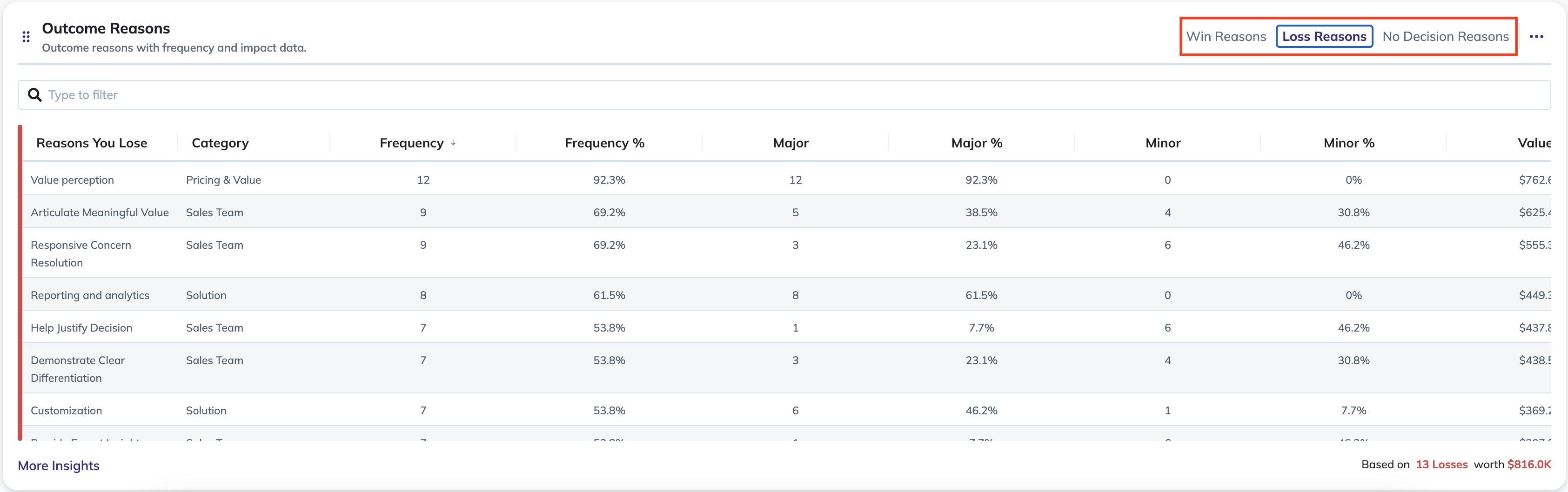Switch to No Decision Reasons tab
Image resolution: width=1568 pixels, height=492 pixels.
click(1445, 36)
